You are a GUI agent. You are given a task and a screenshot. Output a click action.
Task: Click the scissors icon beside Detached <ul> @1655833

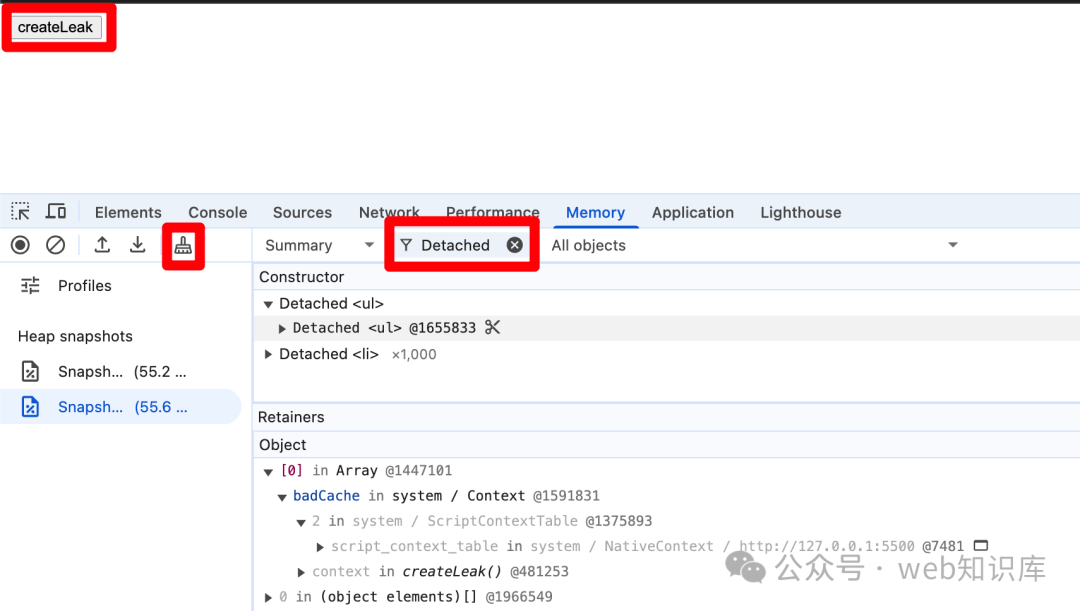[492, 328]
